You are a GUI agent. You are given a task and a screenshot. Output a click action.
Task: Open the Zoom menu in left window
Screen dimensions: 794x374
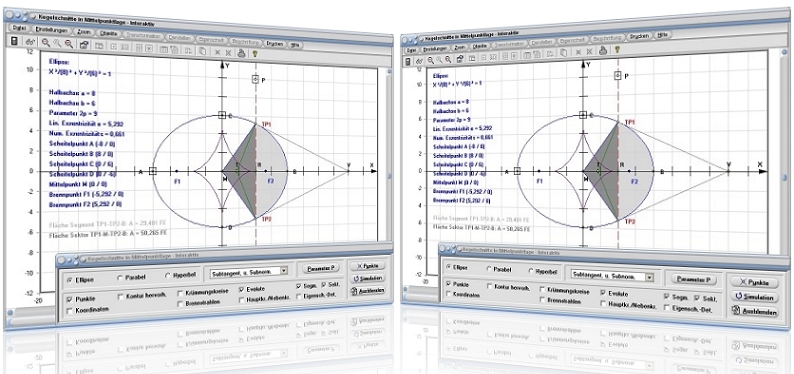pos(85,31)
